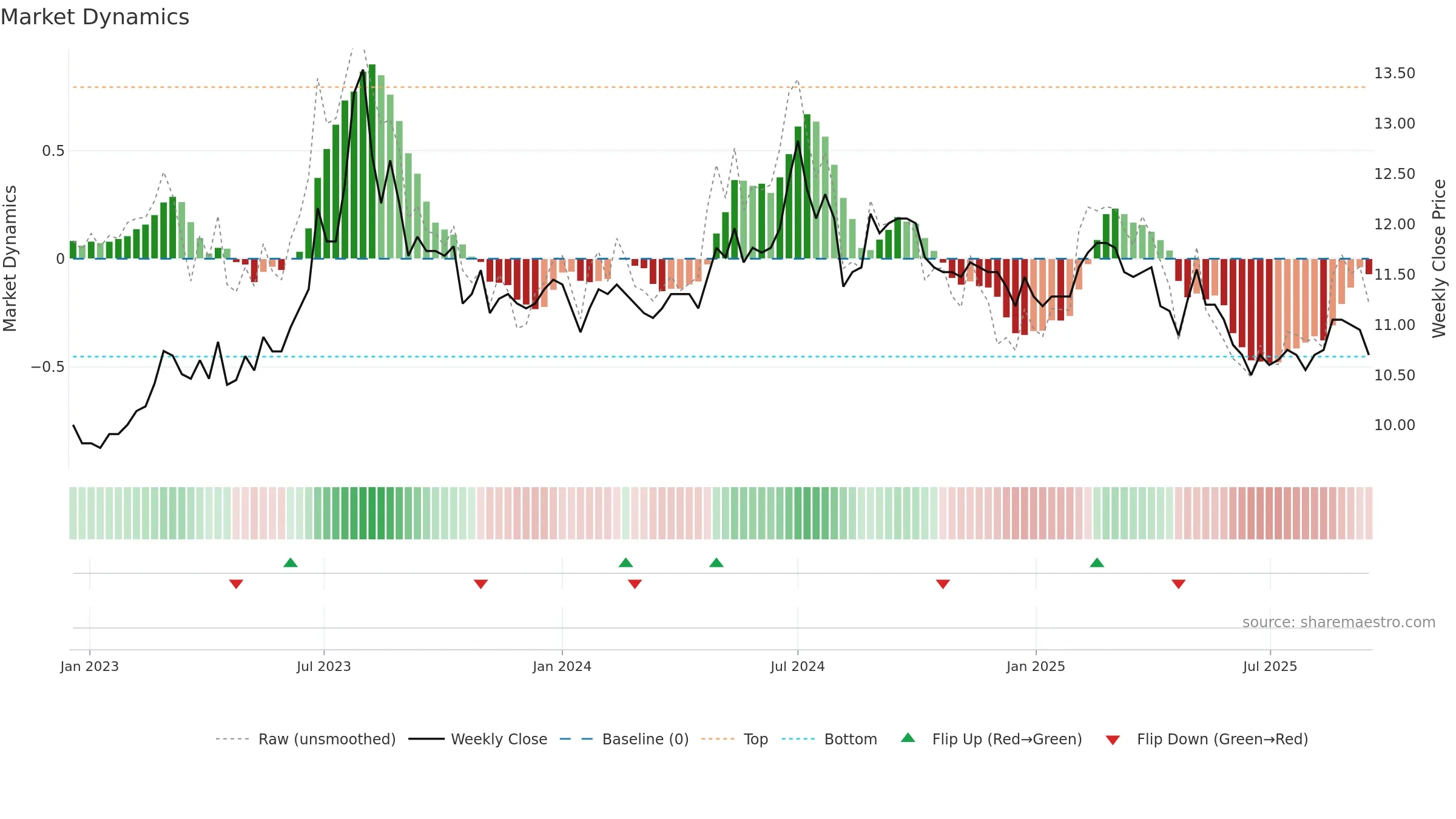Toggle the Raw (unsmoothed) legend entry
The image size is (1456, 819).
306,739
